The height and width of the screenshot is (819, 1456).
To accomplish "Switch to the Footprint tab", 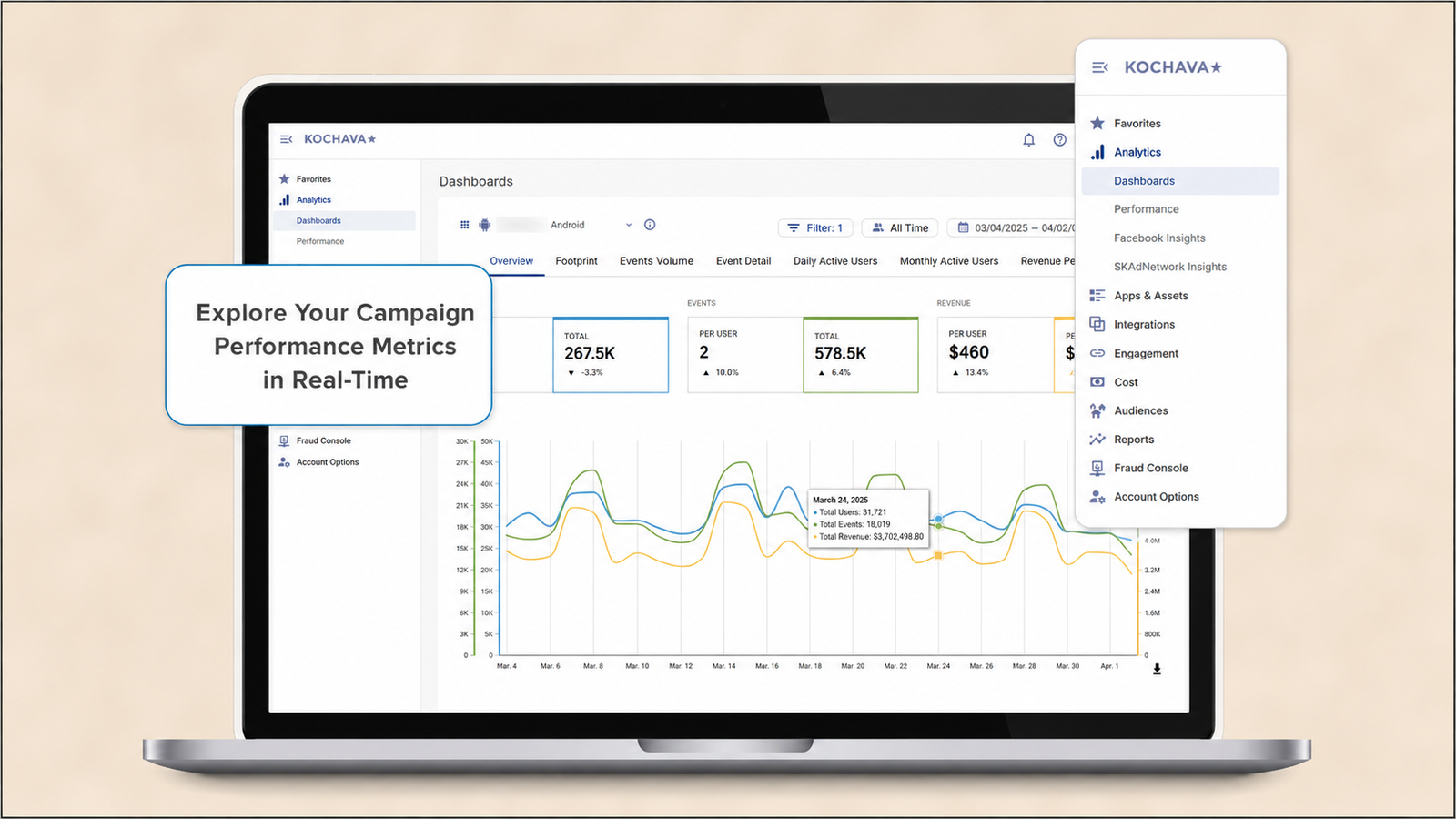I will 577,261.
